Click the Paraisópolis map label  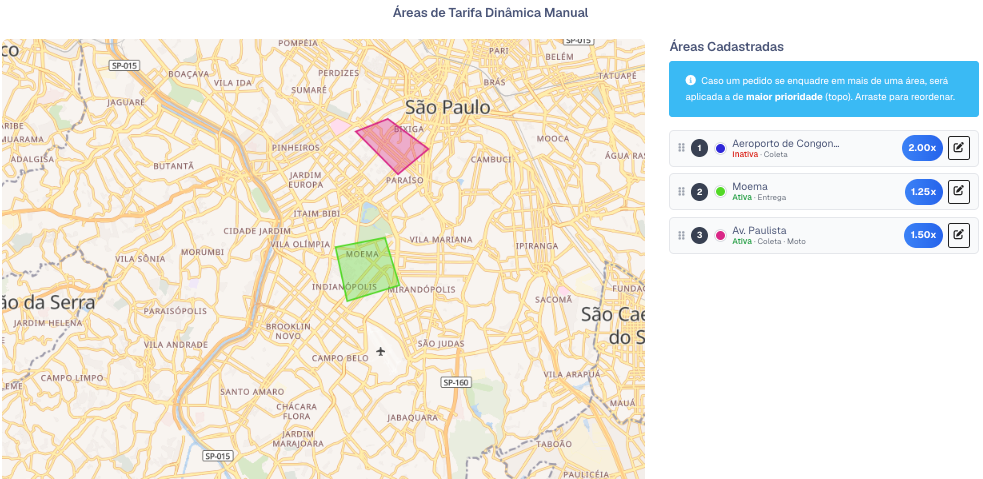[175, 311]
